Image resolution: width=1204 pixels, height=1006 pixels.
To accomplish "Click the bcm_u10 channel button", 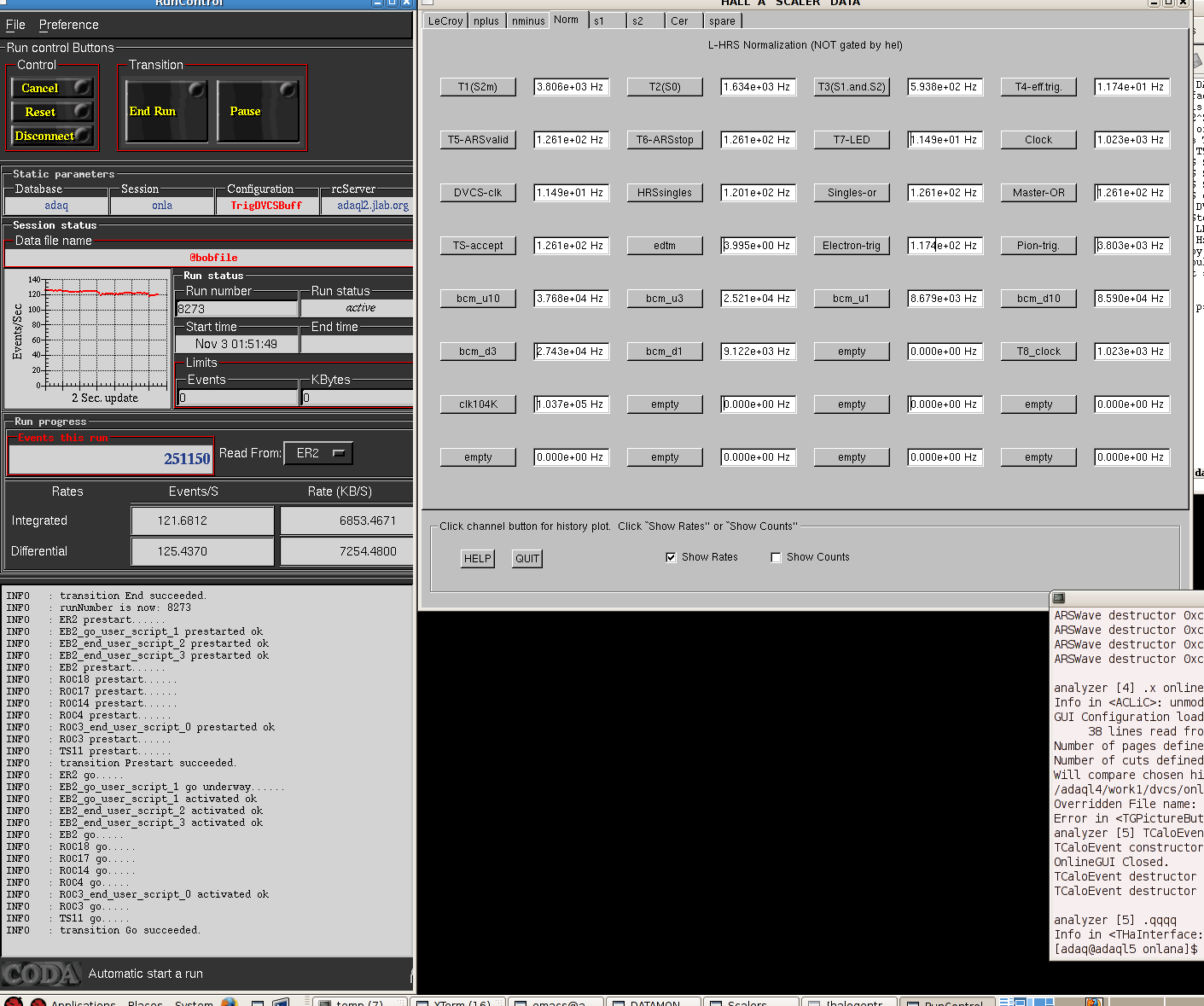I will pos(478,299).
